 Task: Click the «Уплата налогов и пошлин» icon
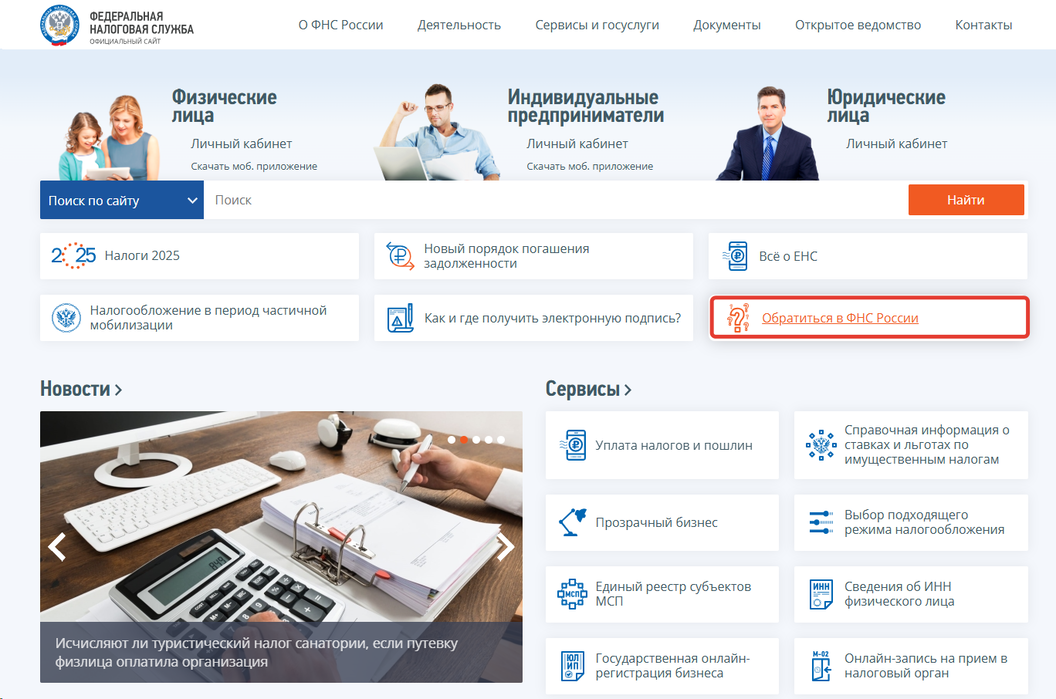[573, 445]
